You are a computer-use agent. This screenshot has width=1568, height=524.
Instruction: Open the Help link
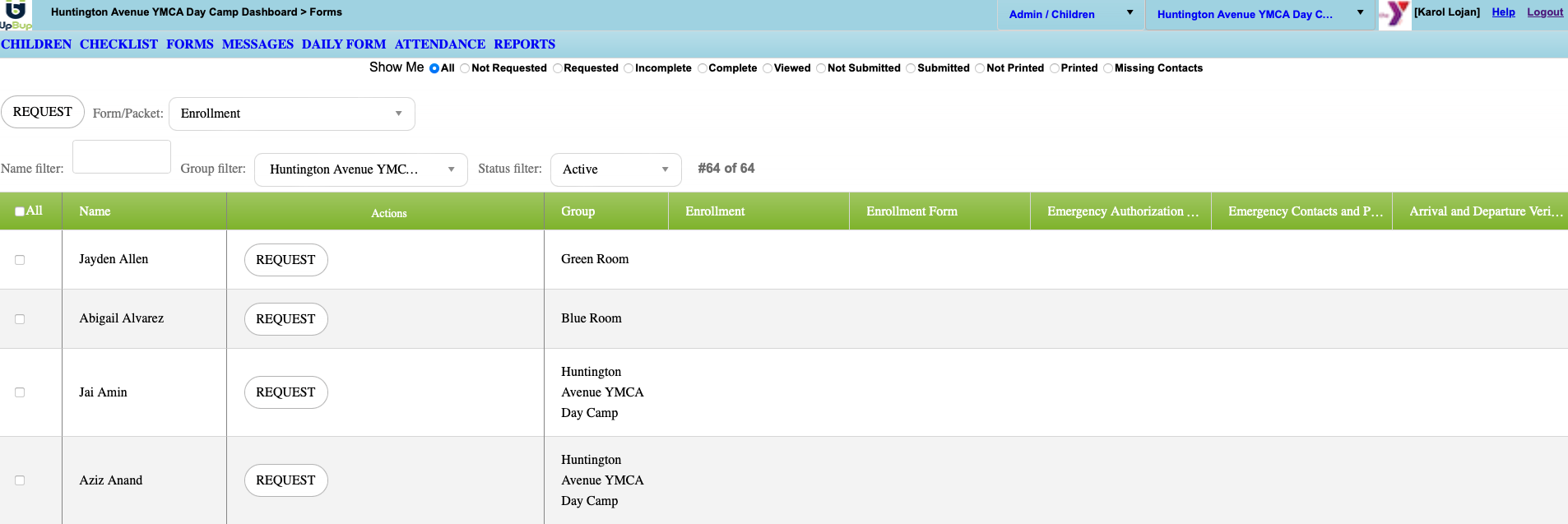click(1503, 12)
